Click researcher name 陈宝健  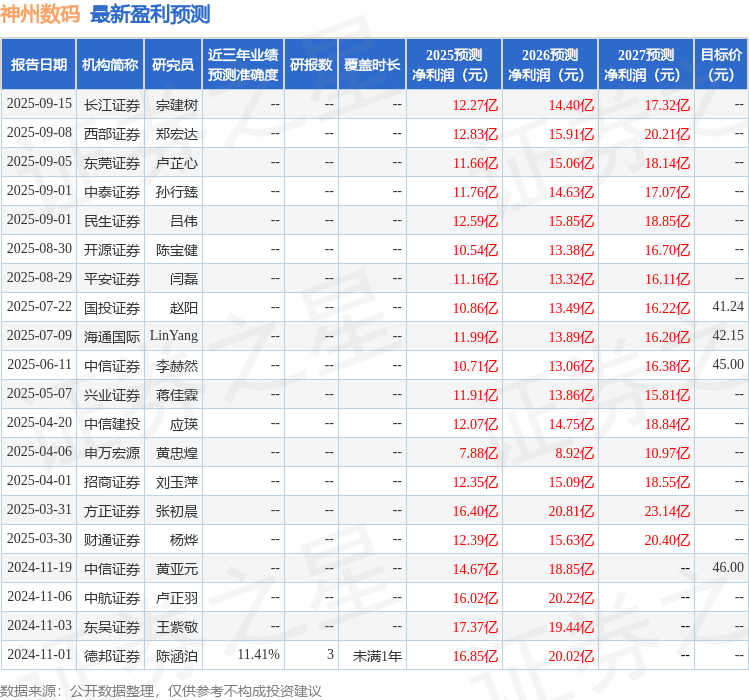177,250
